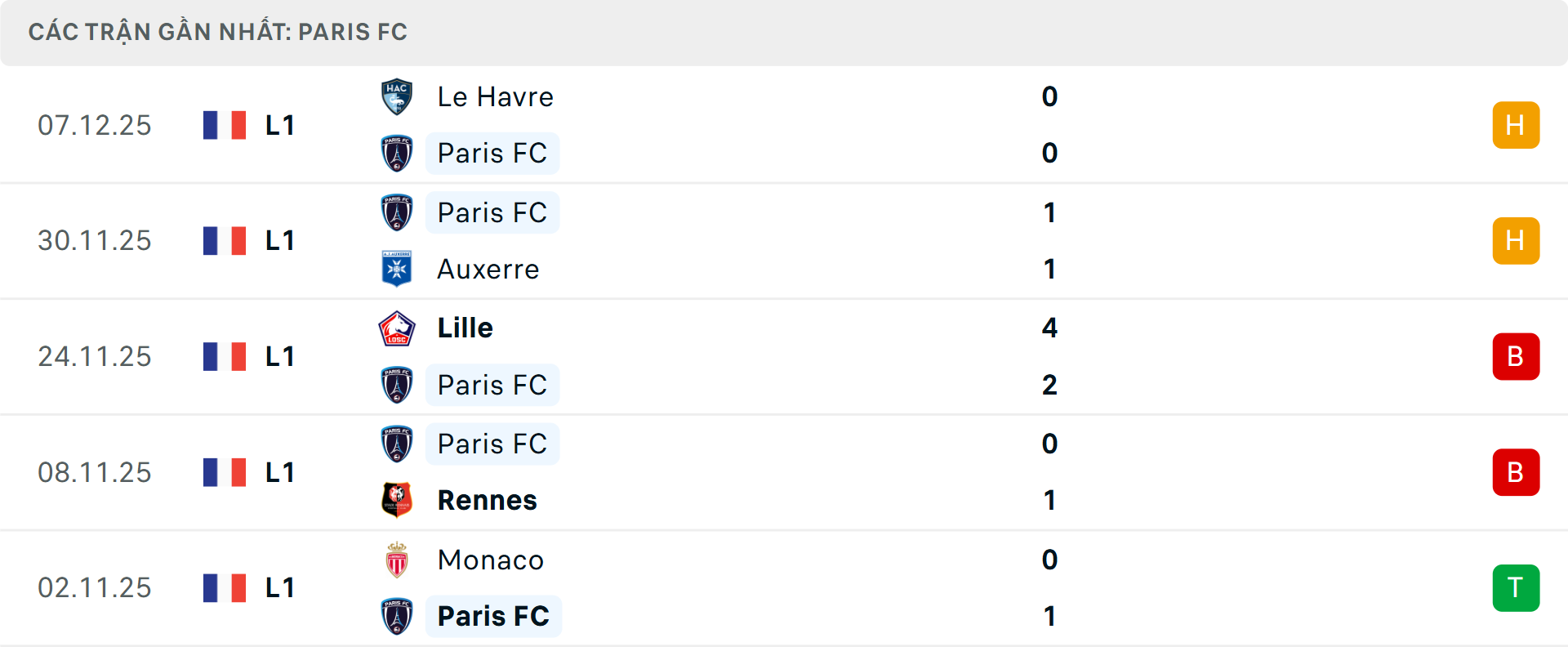
Task: Open the Lille team link
Action: (465, 328)
